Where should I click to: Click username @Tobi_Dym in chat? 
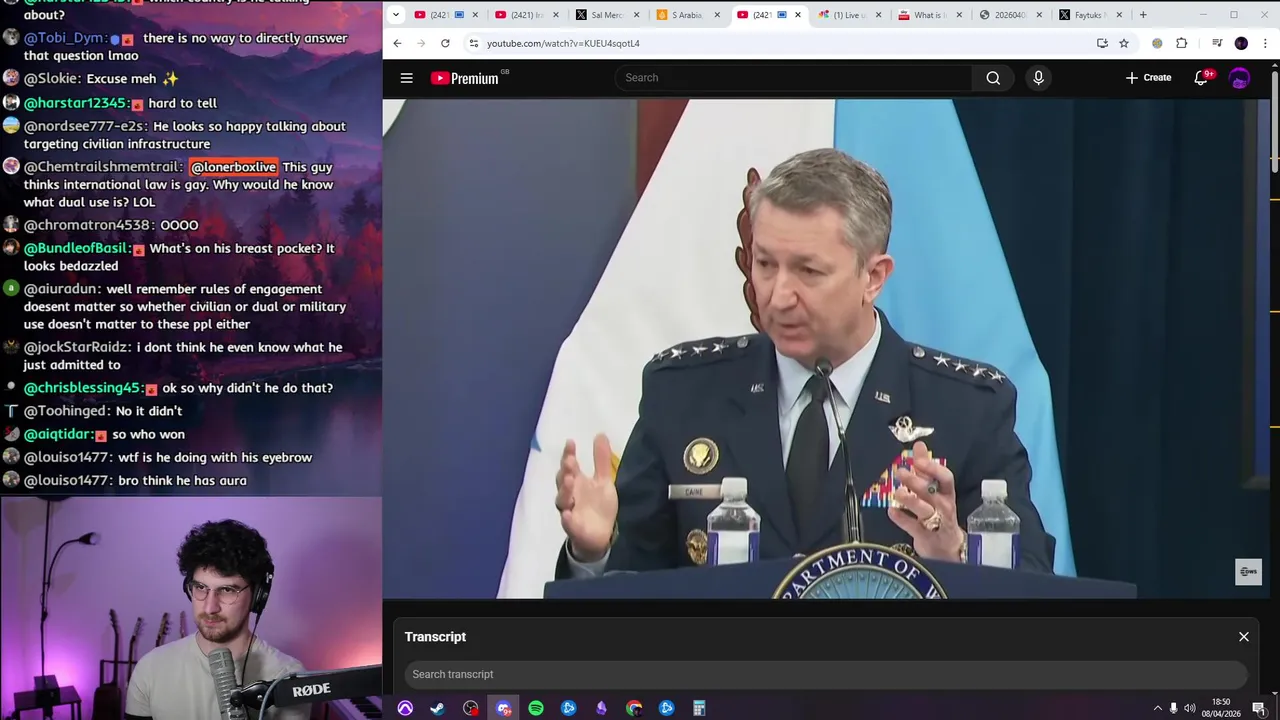(65, 38)
